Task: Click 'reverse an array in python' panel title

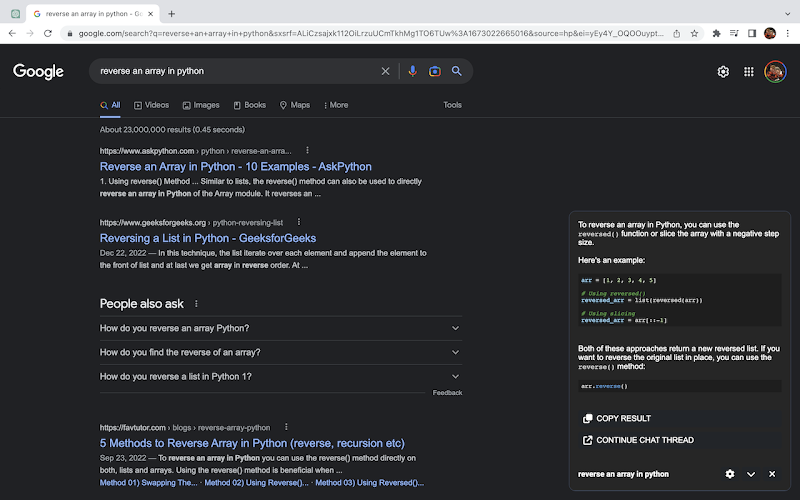Action: point(623,474)
